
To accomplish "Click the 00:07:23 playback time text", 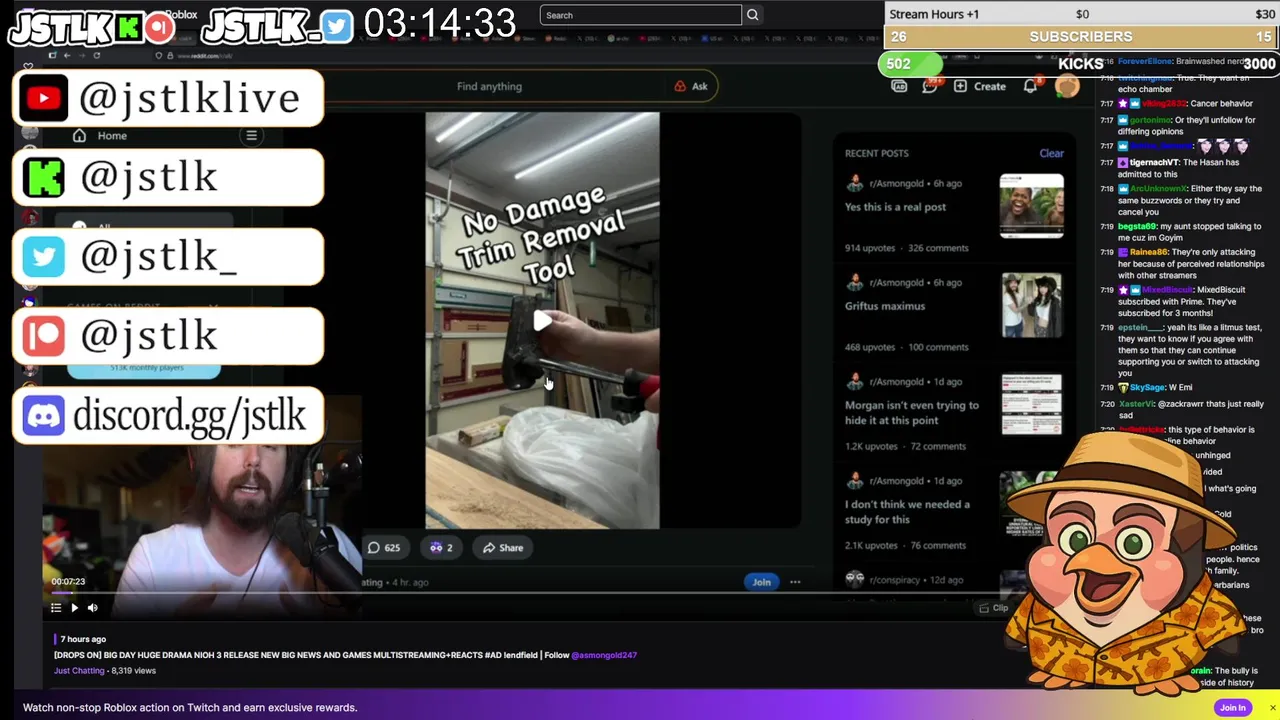I will tap(68, 581).
